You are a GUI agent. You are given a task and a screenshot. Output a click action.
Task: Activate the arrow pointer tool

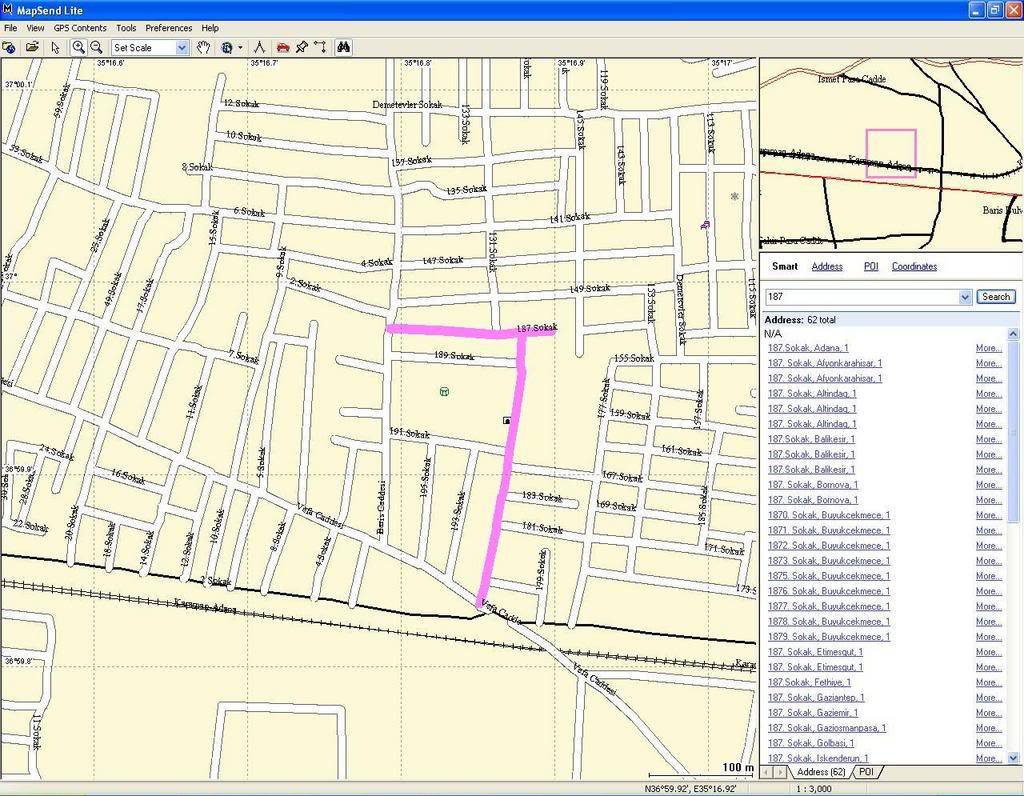(x=55, y=47)
